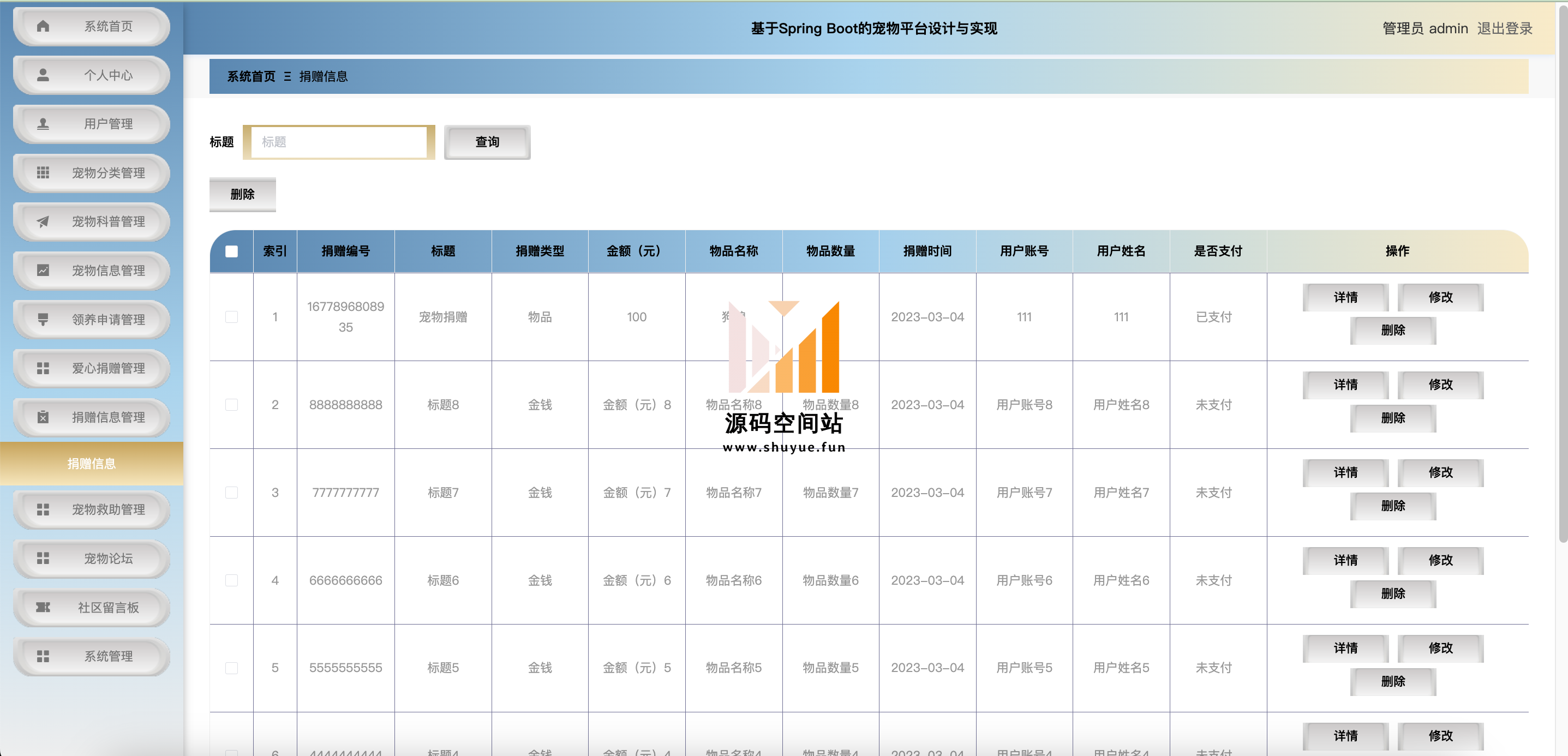Open 社区留言板 sidebar menu
Viewport: 1568px width, 756px height.
[91, 608]
